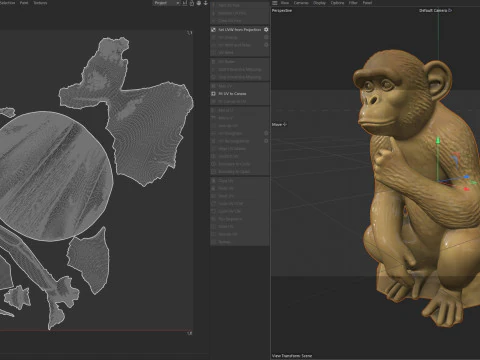Open the viewport hamburger menu icon
This screenshot has width=480, height=360.
(x=275, y=3)
